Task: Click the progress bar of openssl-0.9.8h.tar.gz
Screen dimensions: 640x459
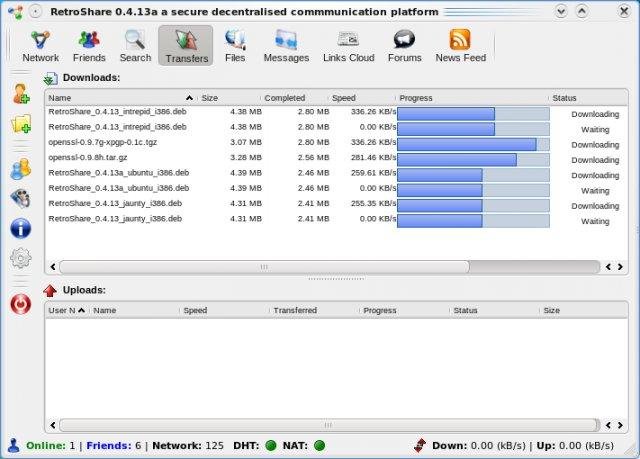Action: [473, 160]
